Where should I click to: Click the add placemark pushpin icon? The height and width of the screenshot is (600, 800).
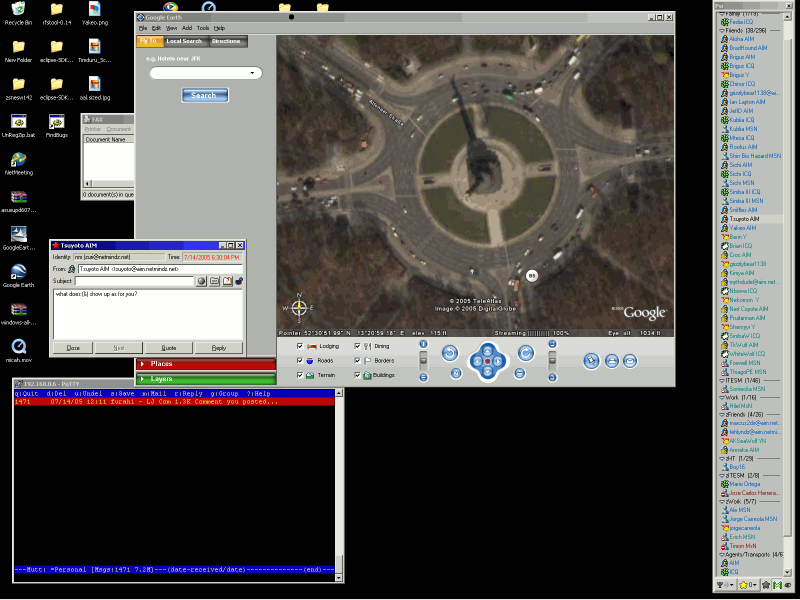click(592, 361)
